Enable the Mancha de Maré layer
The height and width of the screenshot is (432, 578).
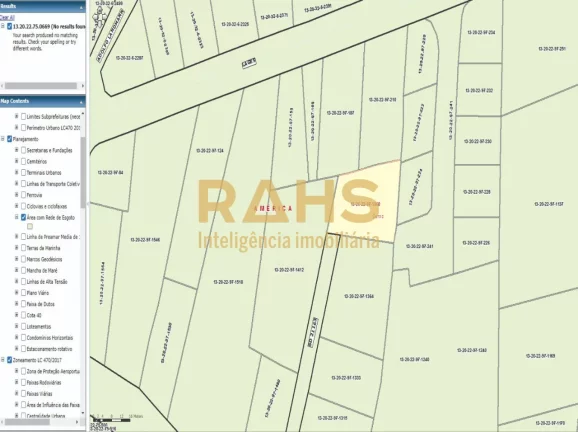(24, 271)
